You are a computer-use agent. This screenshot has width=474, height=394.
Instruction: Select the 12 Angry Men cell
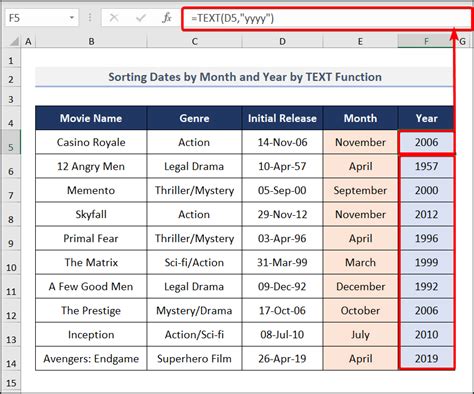[x=91, y=166]
